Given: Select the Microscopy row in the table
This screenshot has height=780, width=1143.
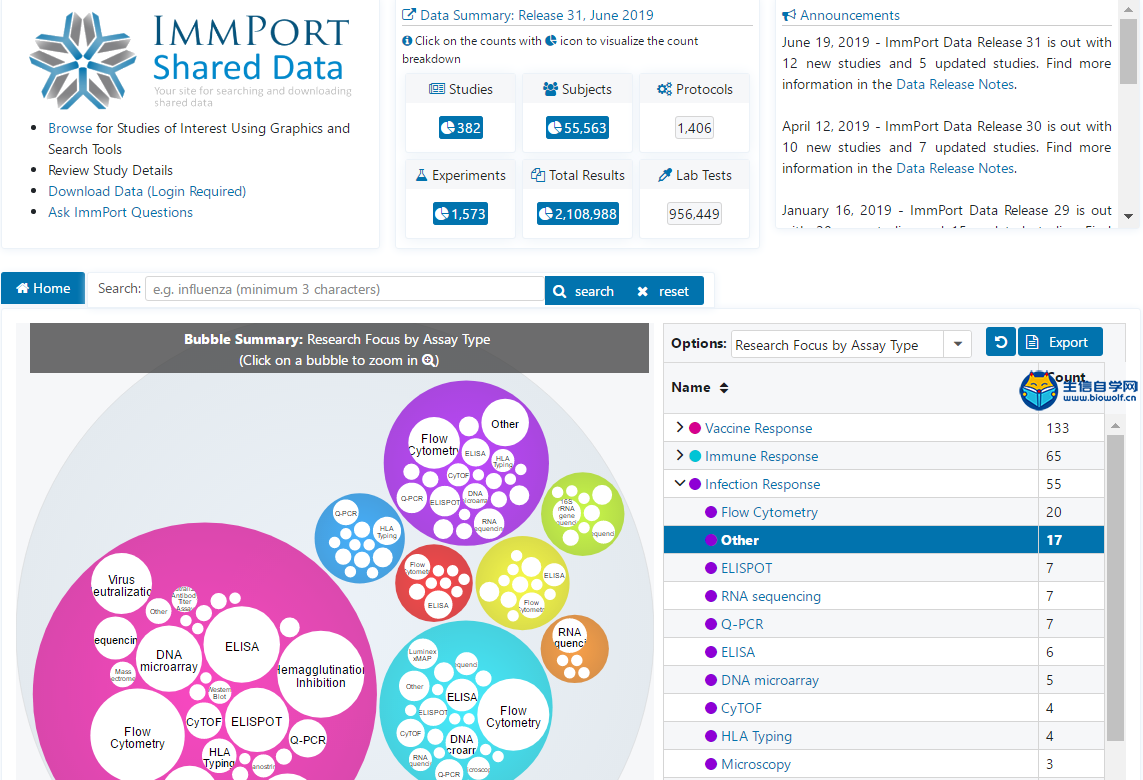Looking at the screenshot, I should 883,764.
